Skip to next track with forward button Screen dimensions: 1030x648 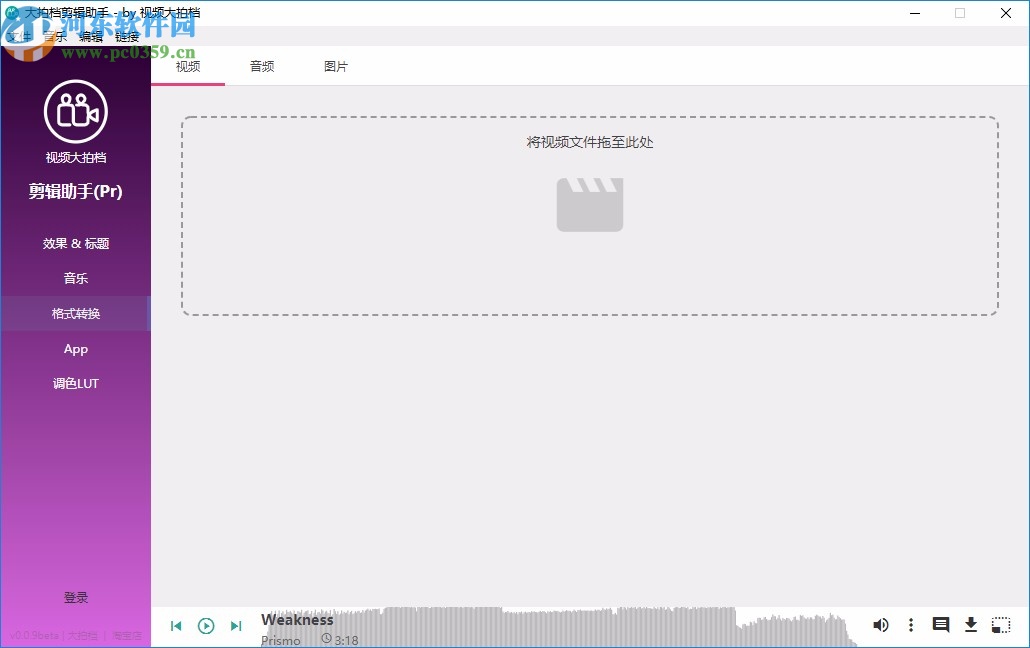click(236, 625)
